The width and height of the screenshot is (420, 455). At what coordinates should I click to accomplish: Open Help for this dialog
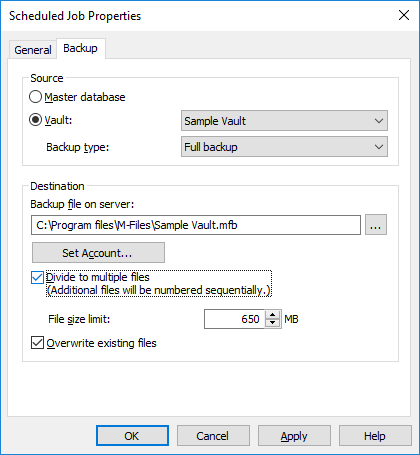point(375,436)
